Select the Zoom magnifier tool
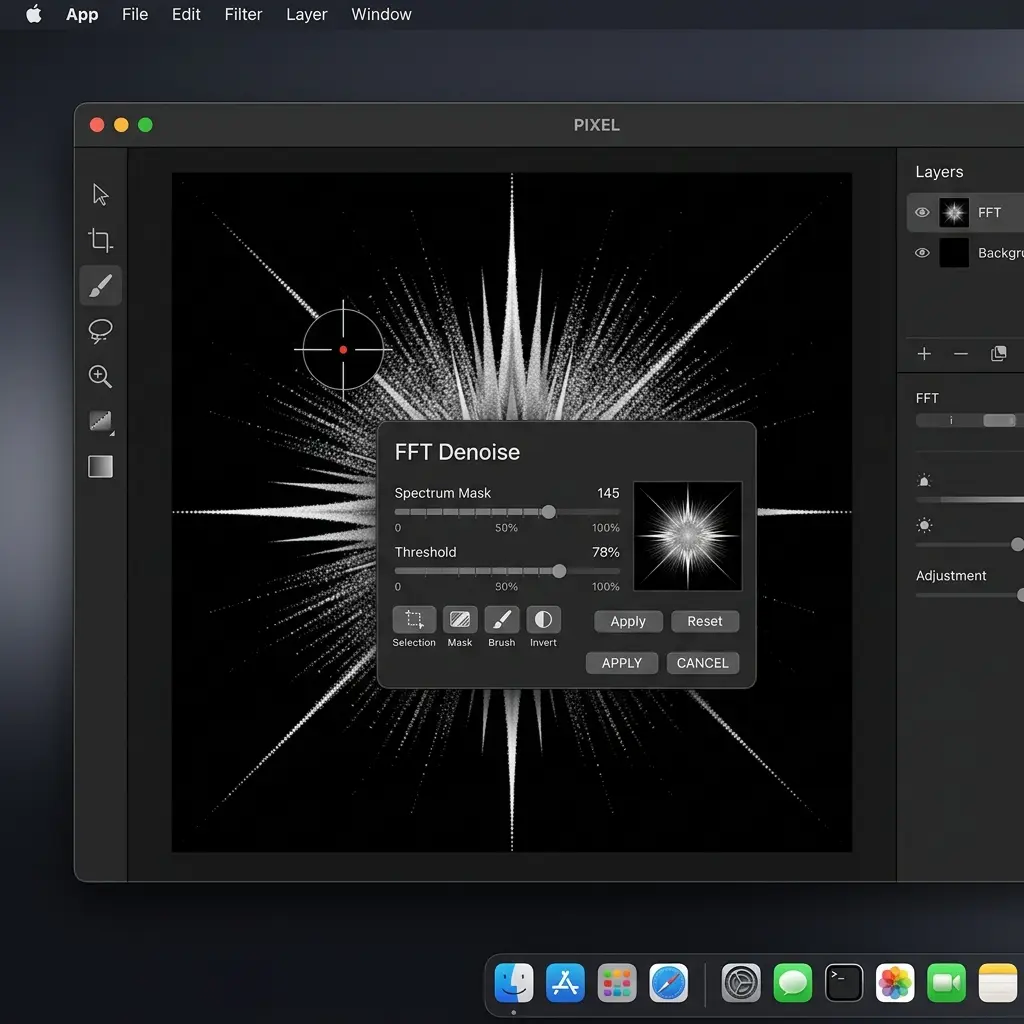 (x=100, y=377)
